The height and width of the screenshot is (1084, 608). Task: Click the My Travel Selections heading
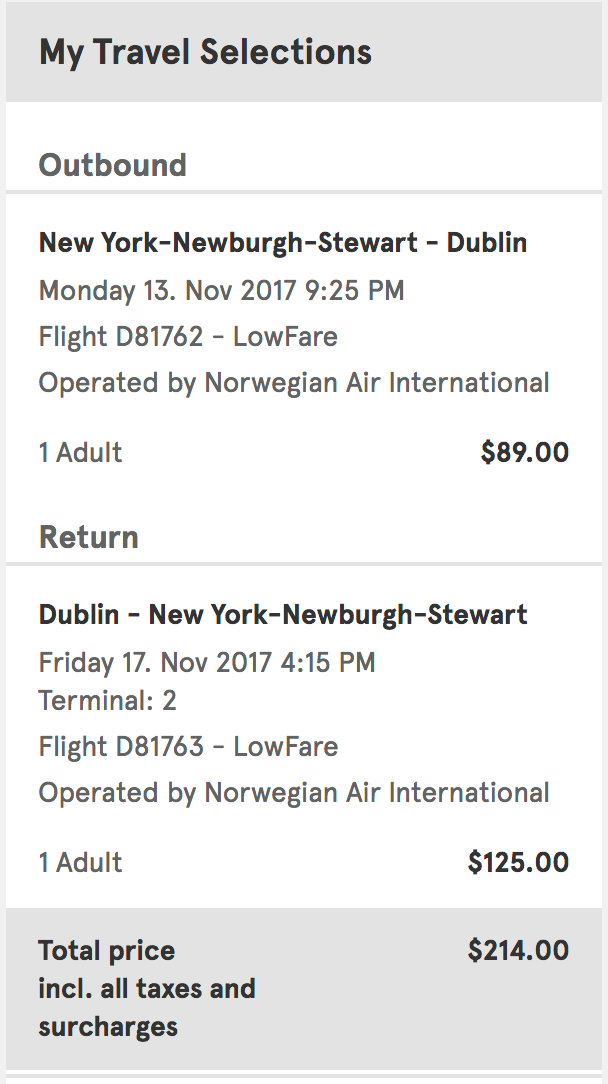[x=205, y=52]
